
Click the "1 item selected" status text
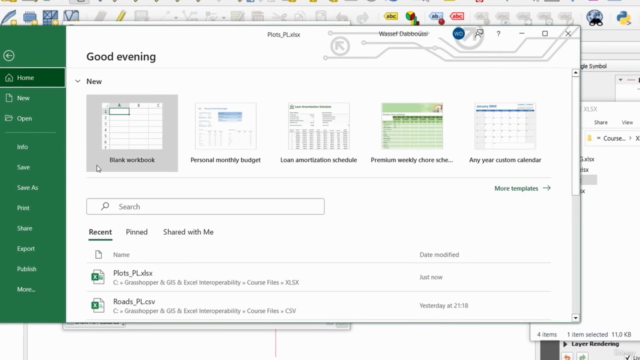587,334
